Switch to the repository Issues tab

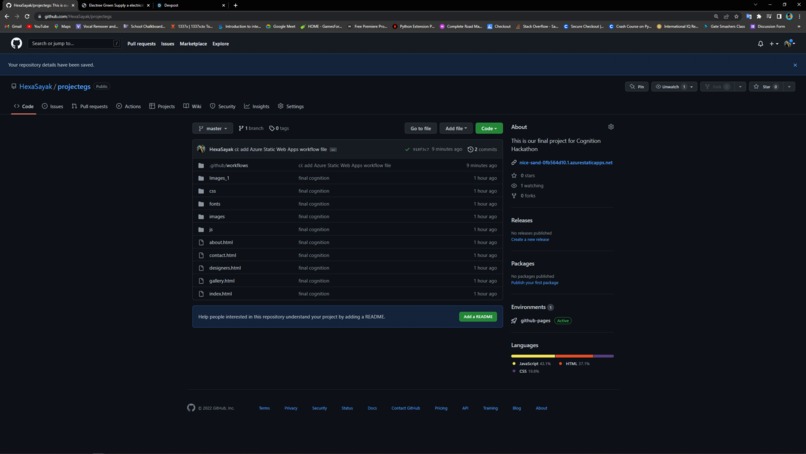click(x=52, y=106)
